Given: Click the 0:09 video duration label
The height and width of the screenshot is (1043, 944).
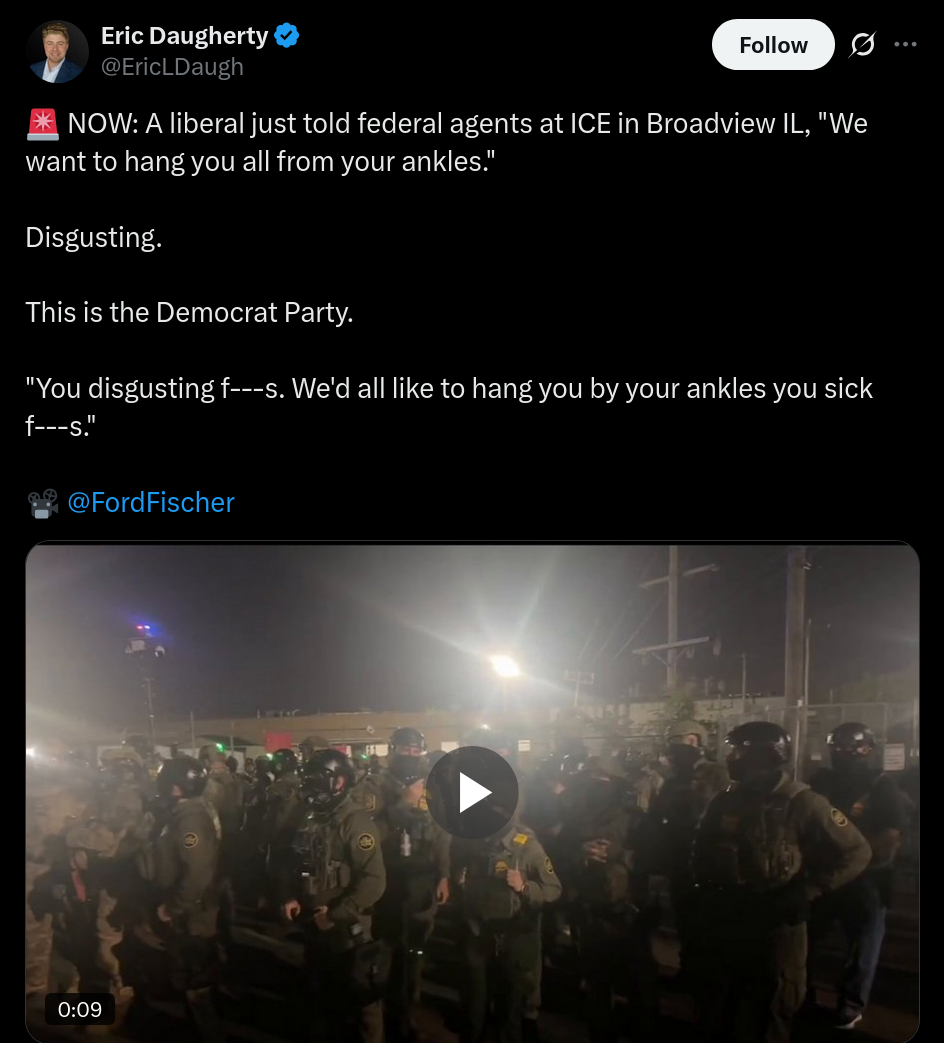Looking at the screenshot, I should coord(80,1009).
